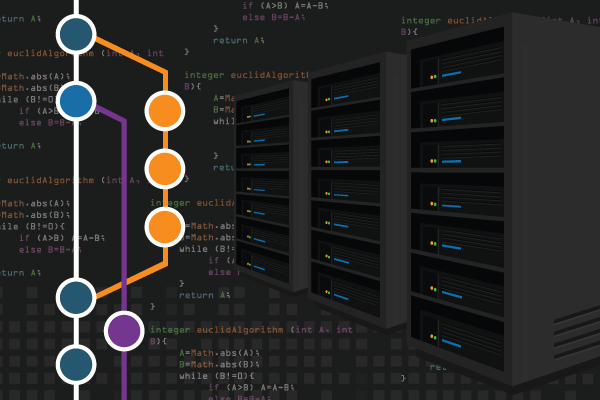The image size is (600, 400).
Task: Click teal merge node where orange branch rejoins
Action: tap(76, 297)
